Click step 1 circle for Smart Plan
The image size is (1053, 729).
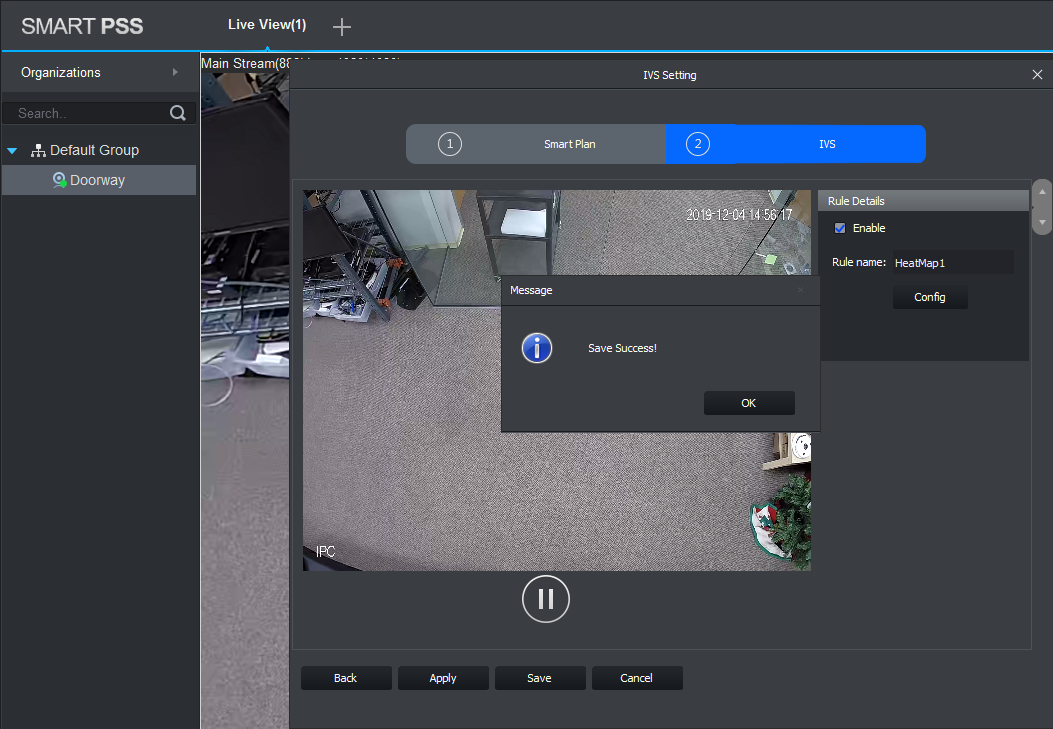click(450, 144)
